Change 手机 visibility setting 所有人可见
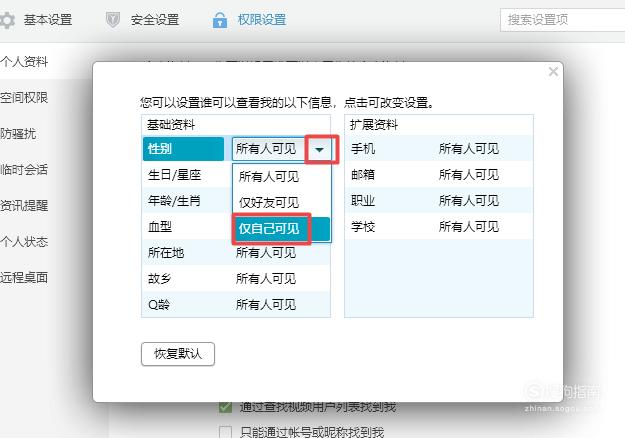This screenshot has height=438, width=625. click(469, 149)
